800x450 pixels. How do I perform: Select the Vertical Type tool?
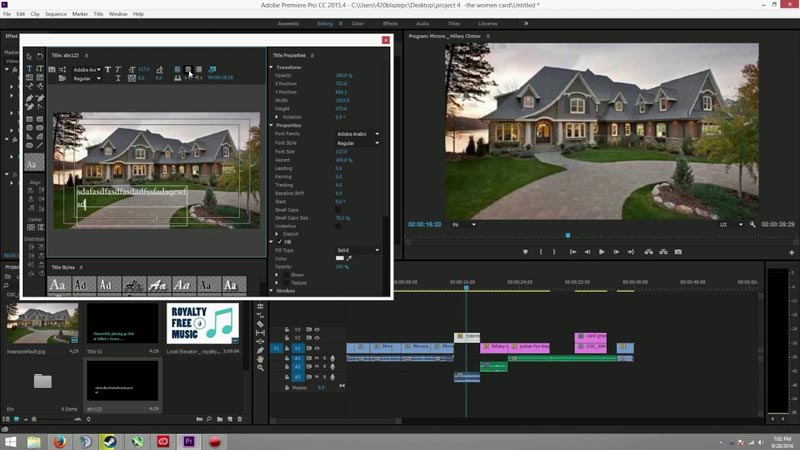(40, 68)
